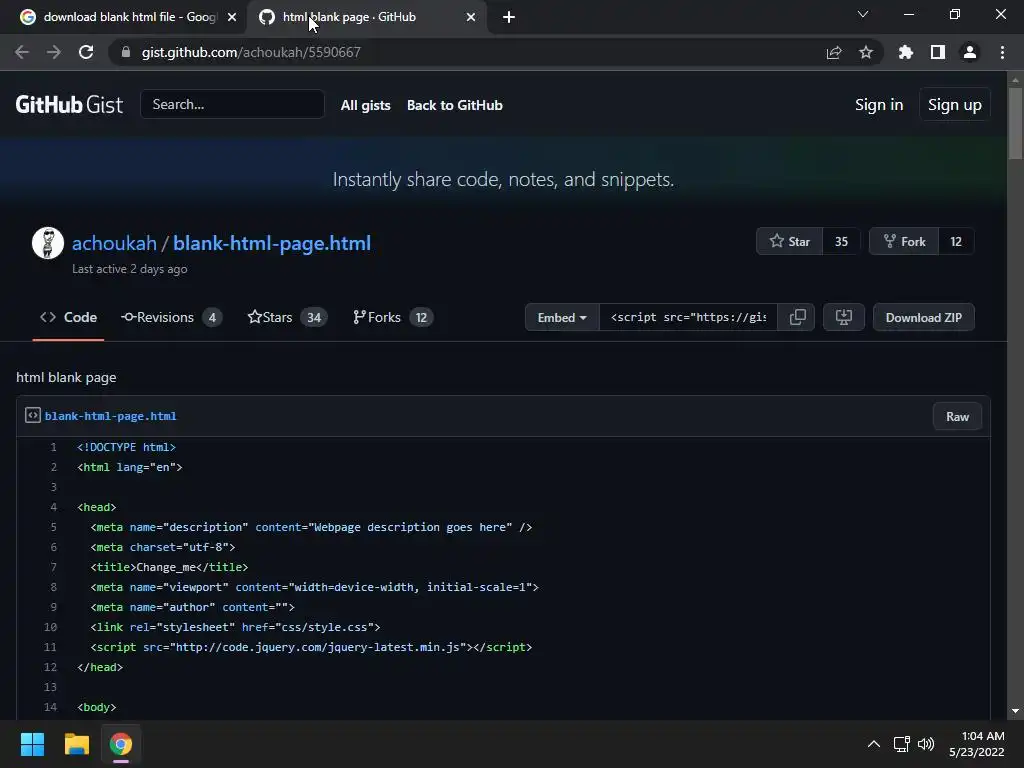The width and height of the screenshot is (1024, 768).
Task: Click line number 1
Action: [54, 447]
